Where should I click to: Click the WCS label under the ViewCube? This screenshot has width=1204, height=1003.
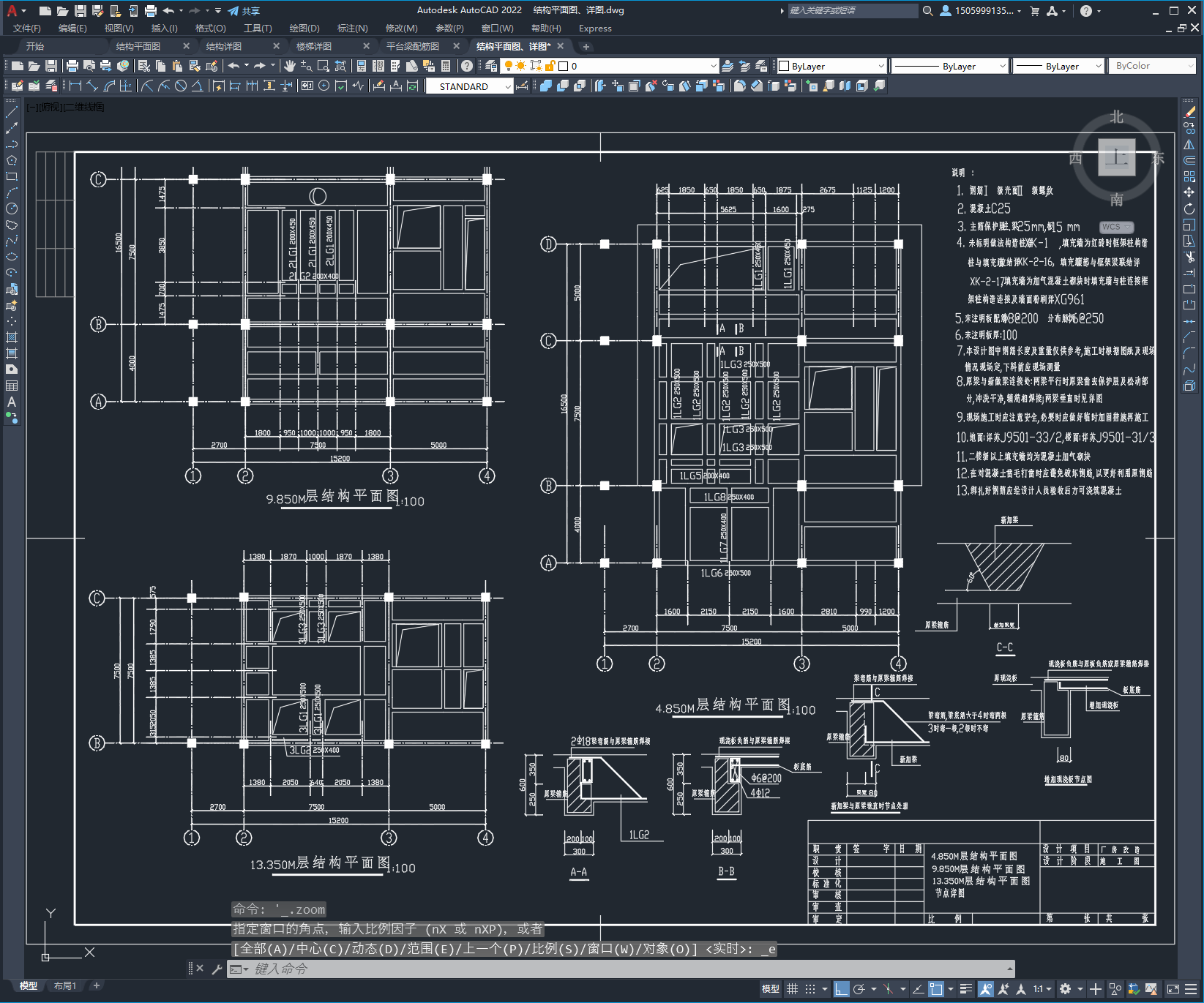click(x=1115, y=227)
